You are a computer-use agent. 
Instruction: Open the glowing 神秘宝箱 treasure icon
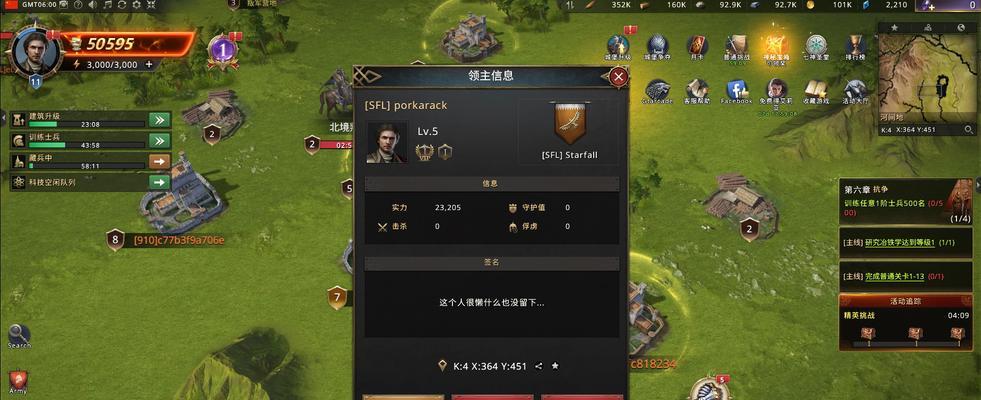point(775,46)
